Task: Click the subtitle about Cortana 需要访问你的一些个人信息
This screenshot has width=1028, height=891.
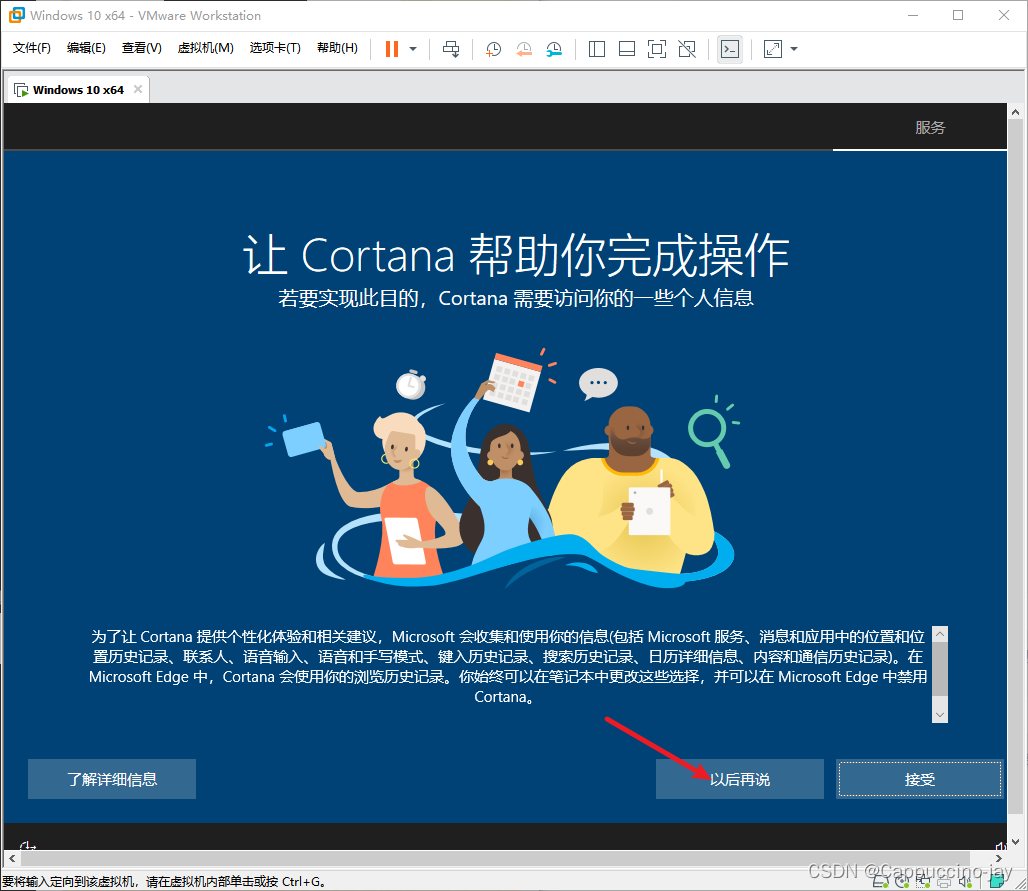Action: pos(516,298)
